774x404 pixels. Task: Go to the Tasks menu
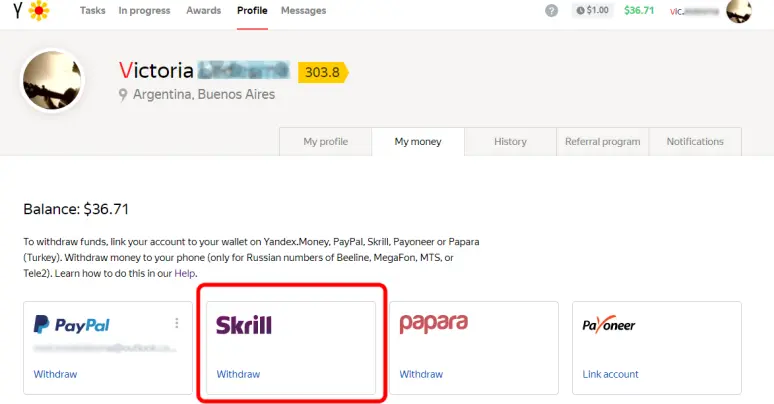(93, 10)
